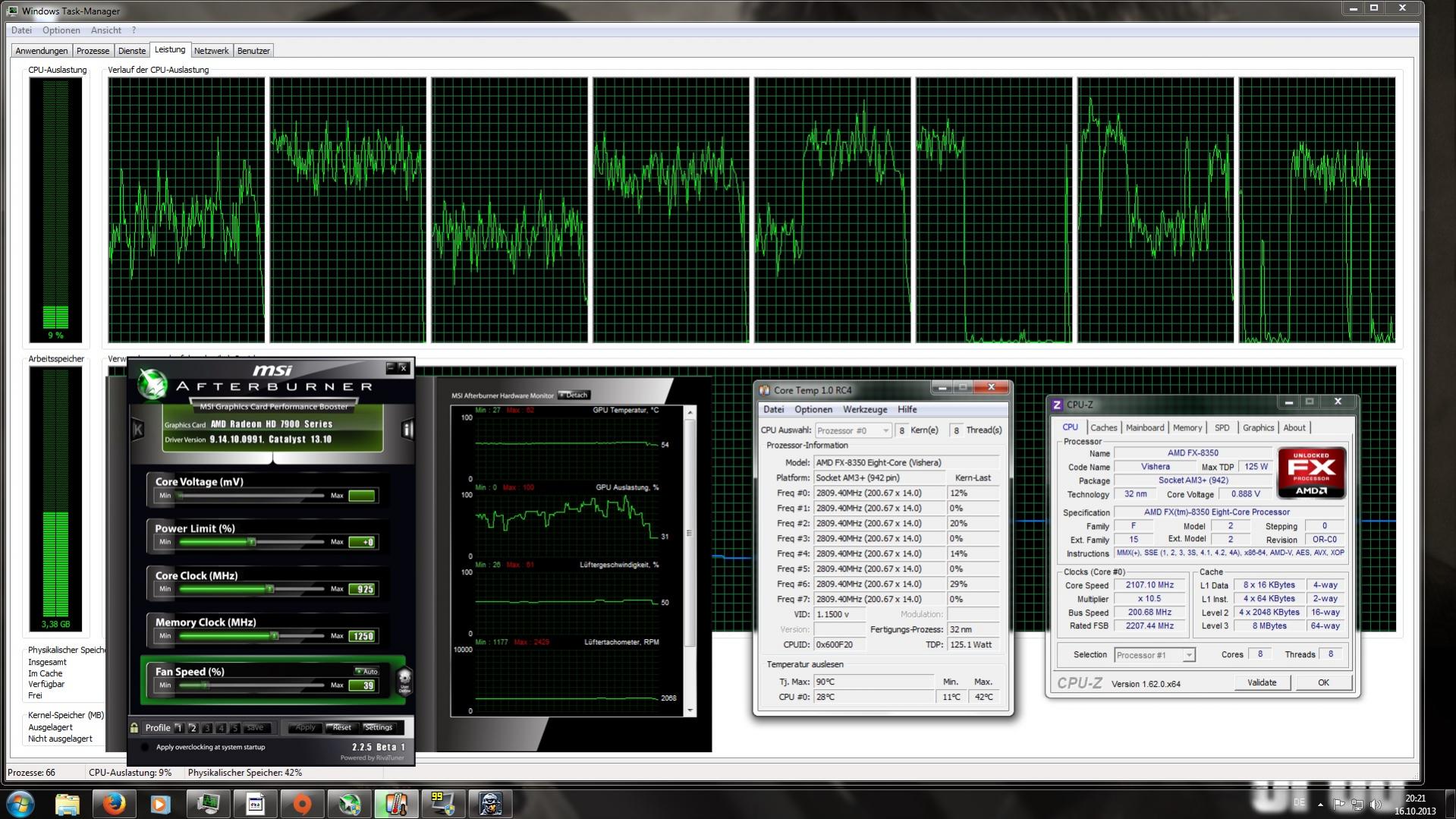Show hidden tray icons arrow
This screenshot has height=819, width=1456.
pyautogui.click(x=1320, y=804)
